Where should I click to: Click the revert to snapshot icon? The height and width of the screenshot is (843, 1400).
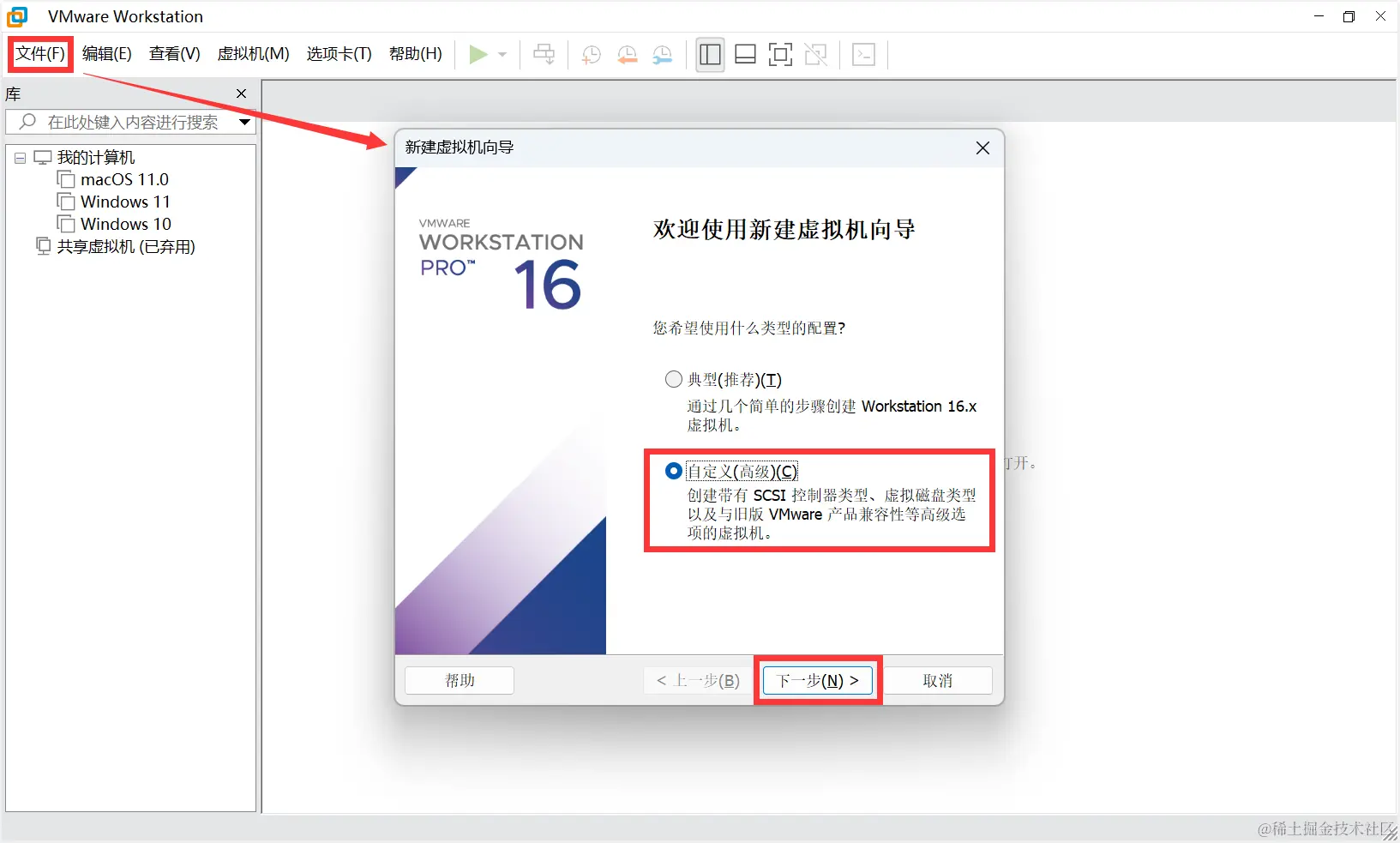tap(627, 55)
